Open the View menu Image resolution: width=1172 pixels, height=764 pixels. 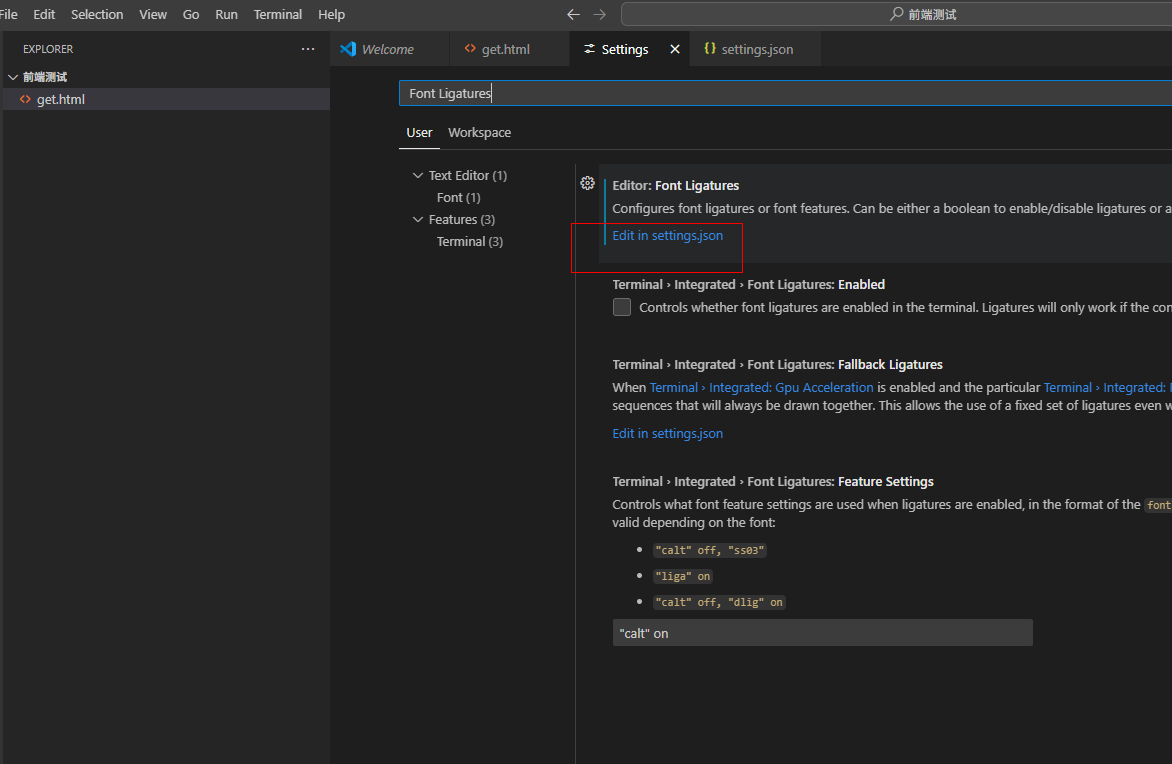(152, 14)
